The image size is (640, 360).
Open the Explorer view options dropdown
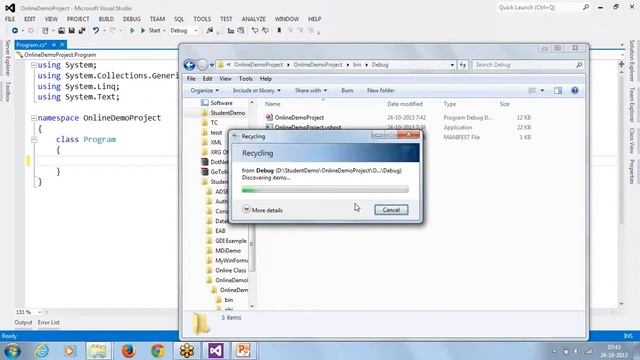click(542, 91)
